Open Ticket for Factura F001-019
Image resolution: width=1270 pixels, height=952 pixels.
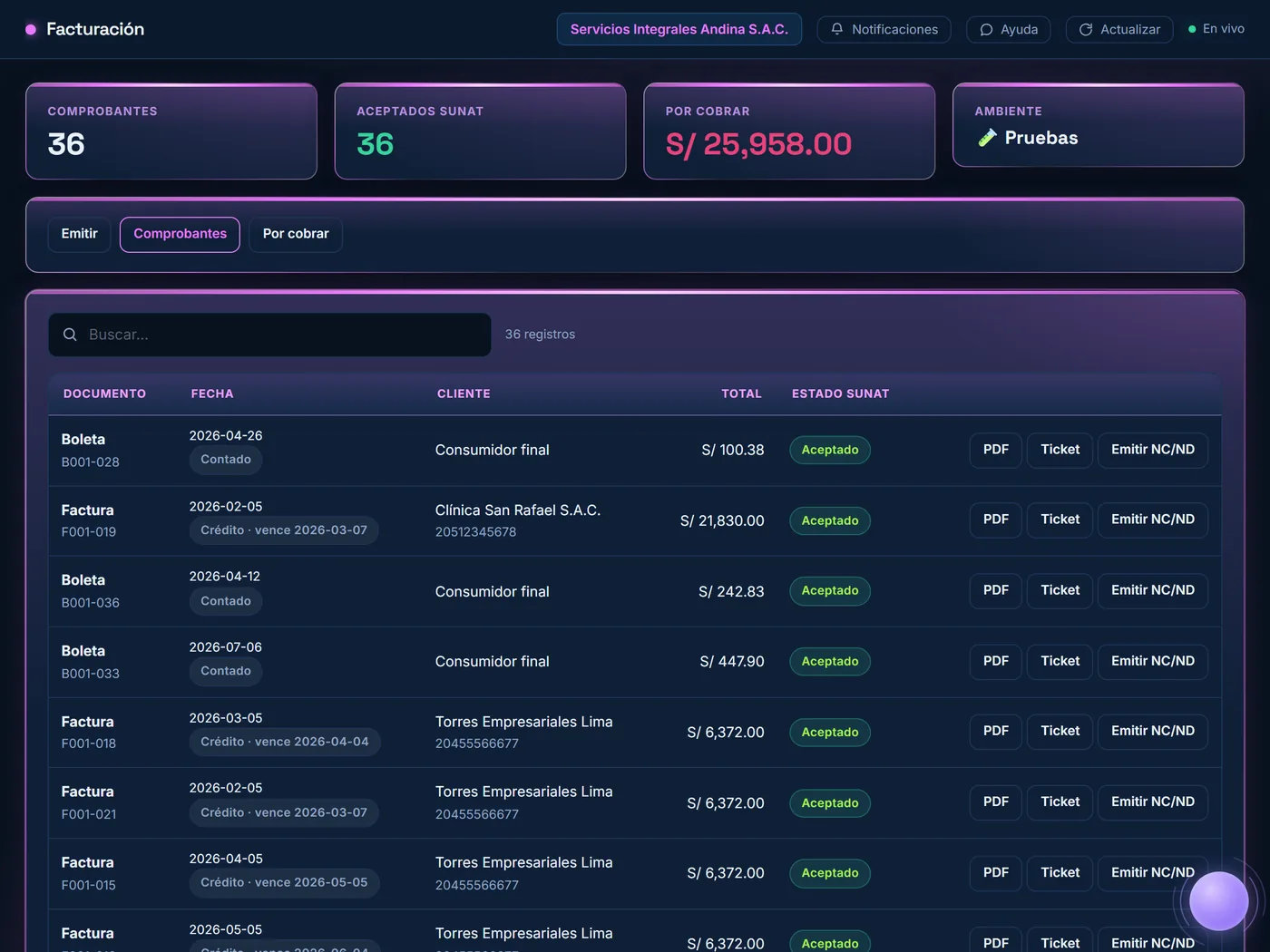[1060, 520]
